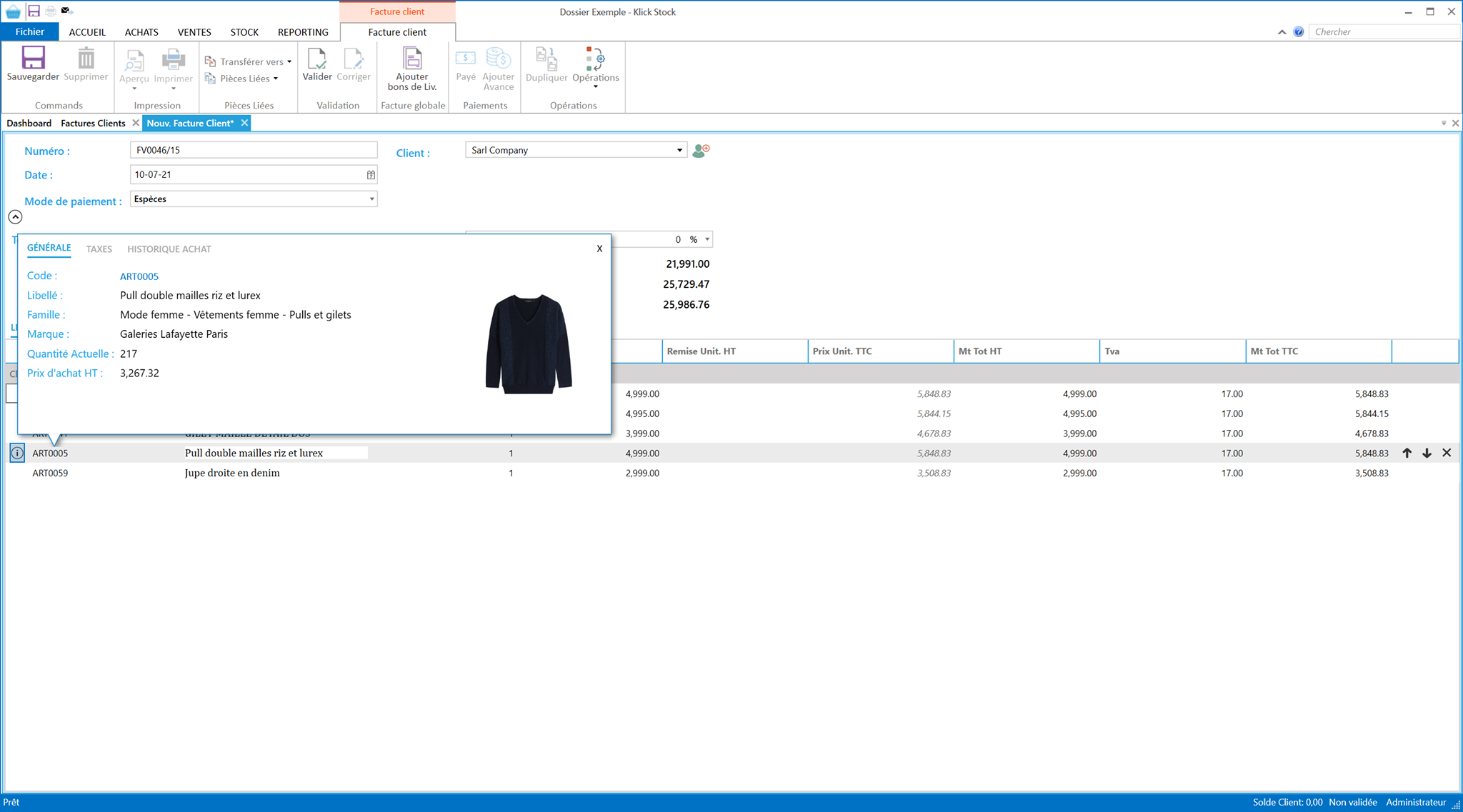
Task: Close the Factures Clients tab
Action: 136,123
